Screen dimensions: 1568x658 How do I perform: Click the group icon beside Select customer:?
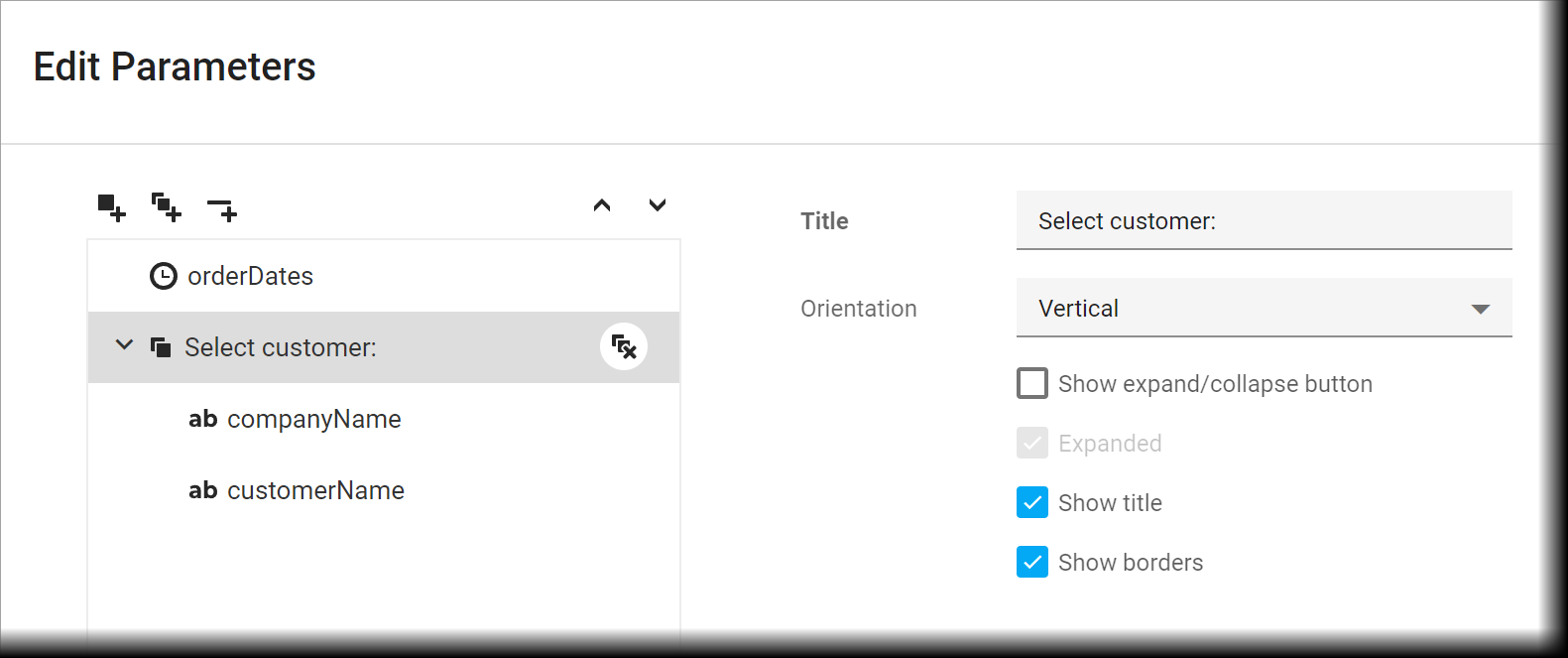tap(161, 347)
